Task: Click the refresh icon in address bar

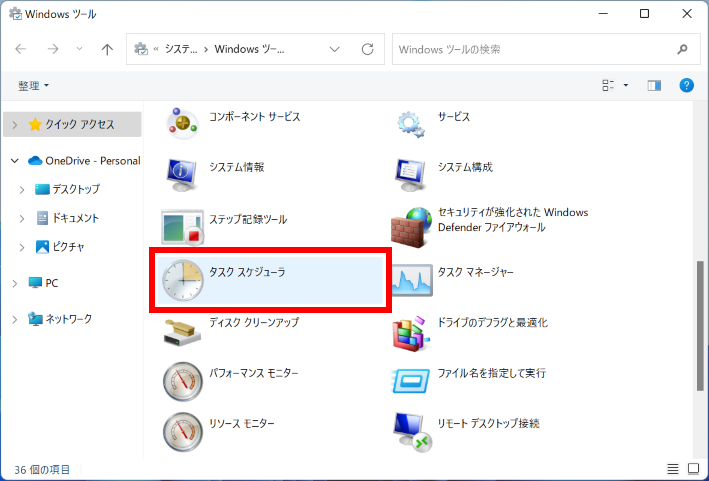Action: coord(368,49)
